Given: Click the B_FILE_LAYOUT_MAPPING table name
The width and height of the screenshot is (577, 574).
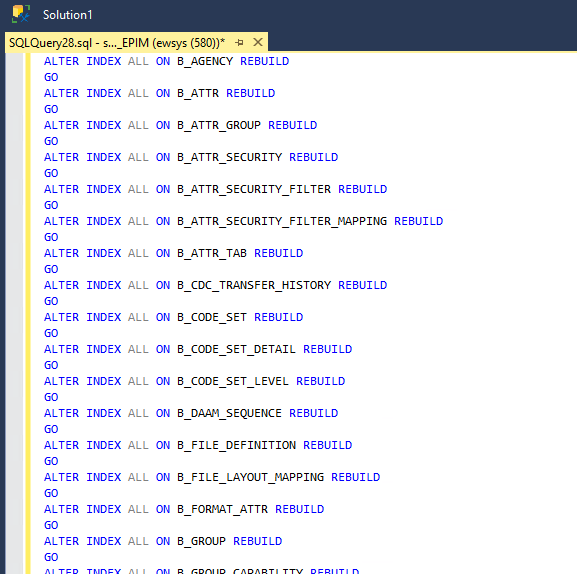Looking at the screenshot, I should tap(251, 477).
